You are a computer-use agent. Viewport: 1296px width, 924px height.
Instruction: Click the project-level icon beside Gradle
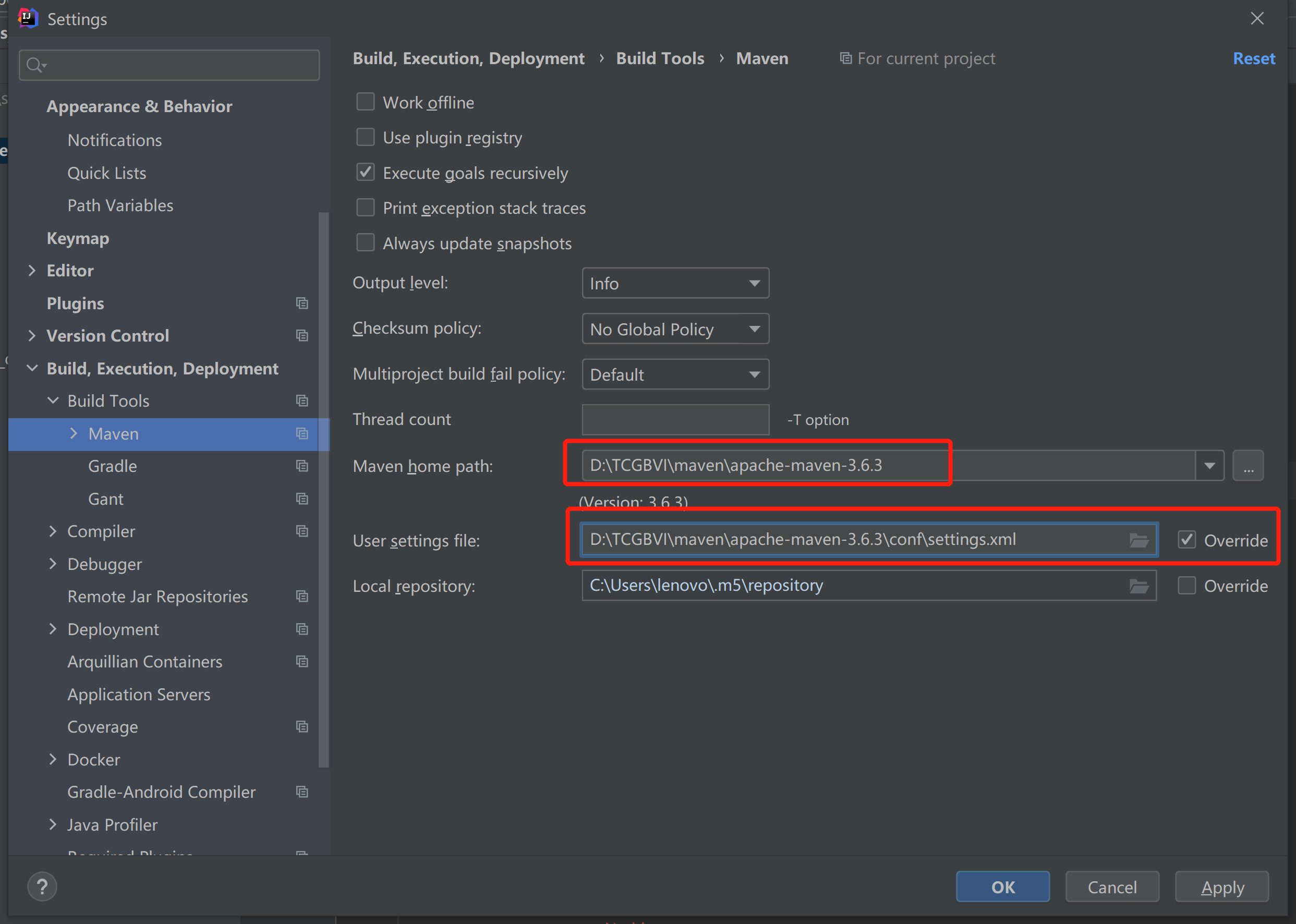tap(302, 466)
